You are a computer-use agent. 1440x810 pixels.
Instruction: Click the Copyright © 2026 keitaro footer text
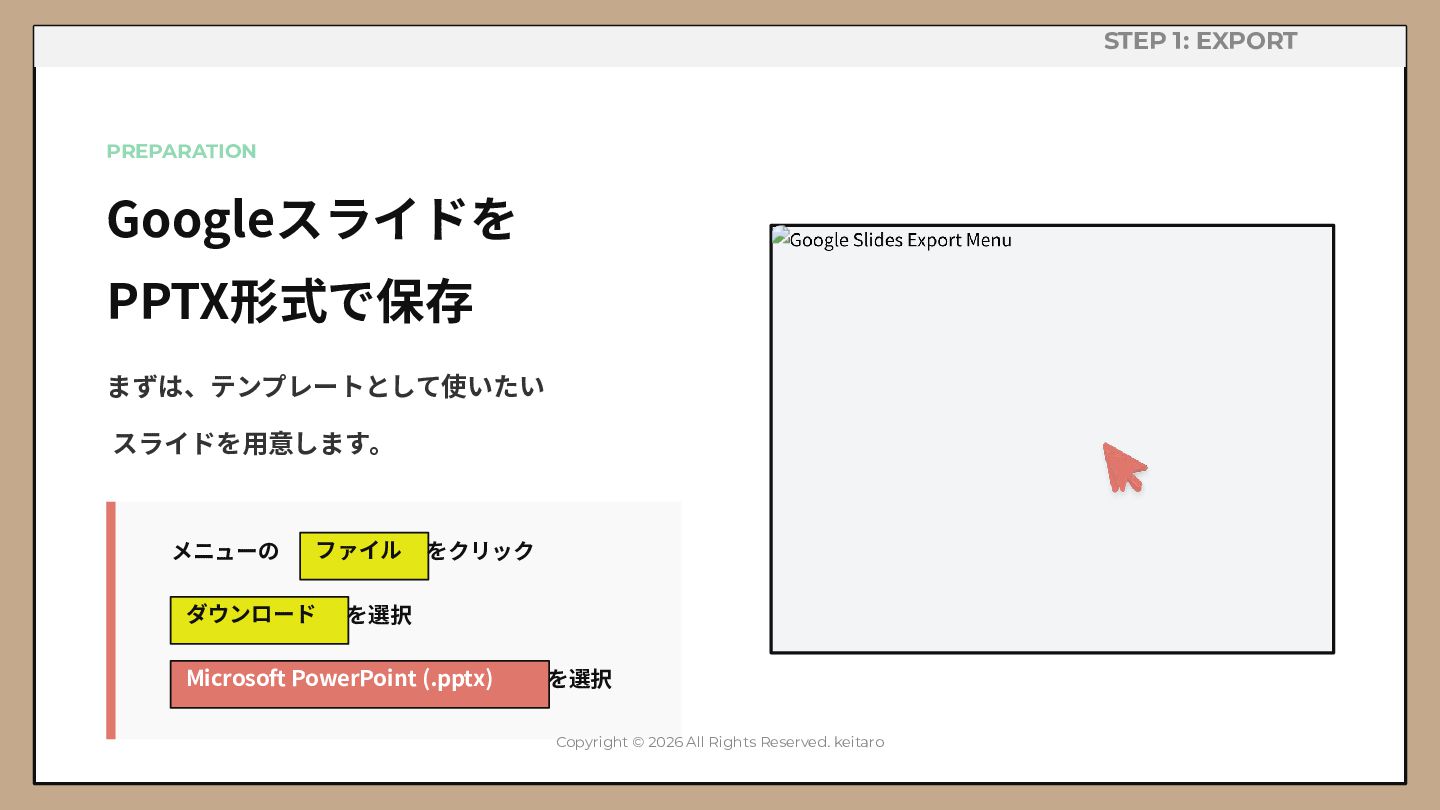click(x=720, y=742)
